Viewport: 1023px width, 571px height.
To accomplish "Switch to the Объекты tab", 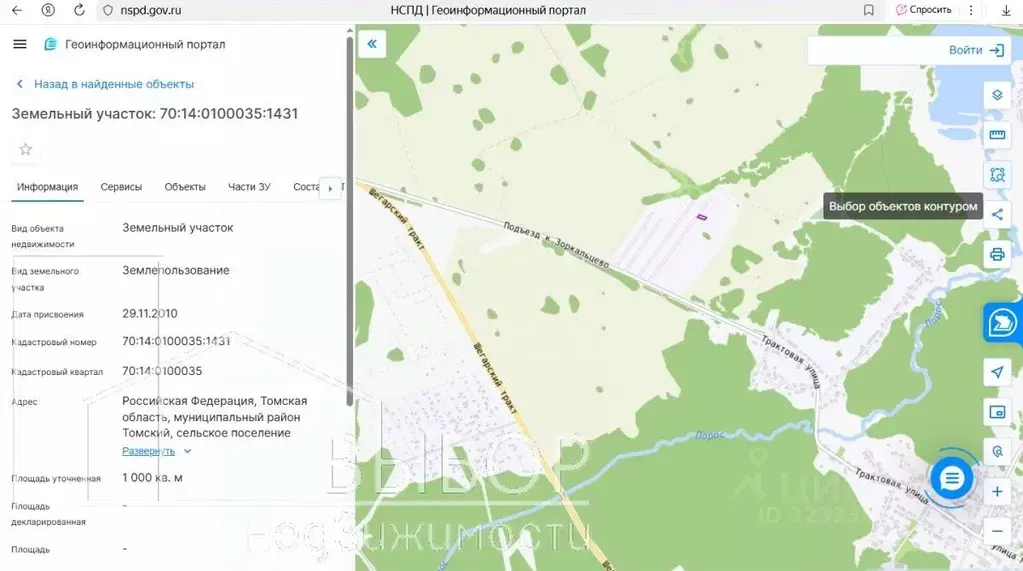I will point(185,187).
